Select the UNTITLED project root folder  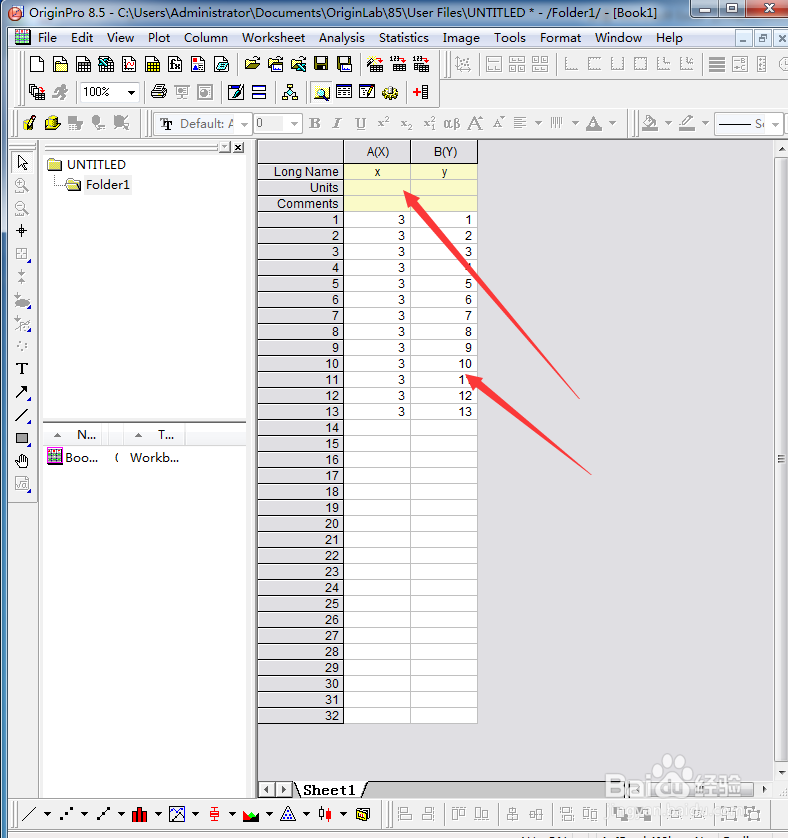pyautogui.click(x=96, y=165)
